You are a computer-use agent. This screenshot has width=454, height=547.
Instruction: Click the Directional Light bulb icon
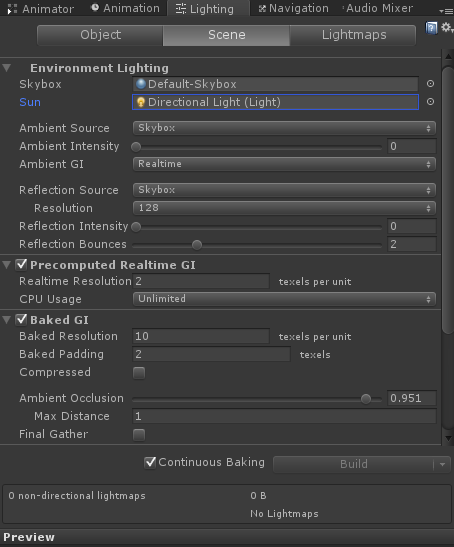click(x=141, y=102)
